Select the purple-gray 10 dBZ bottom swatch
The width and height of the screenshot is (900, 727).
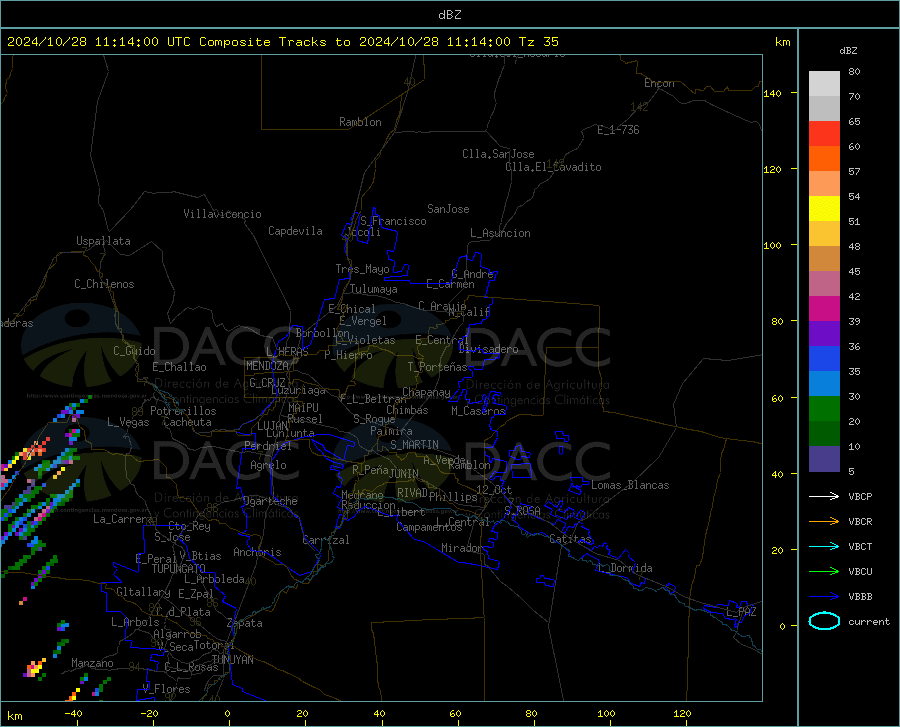coord(824,459)
